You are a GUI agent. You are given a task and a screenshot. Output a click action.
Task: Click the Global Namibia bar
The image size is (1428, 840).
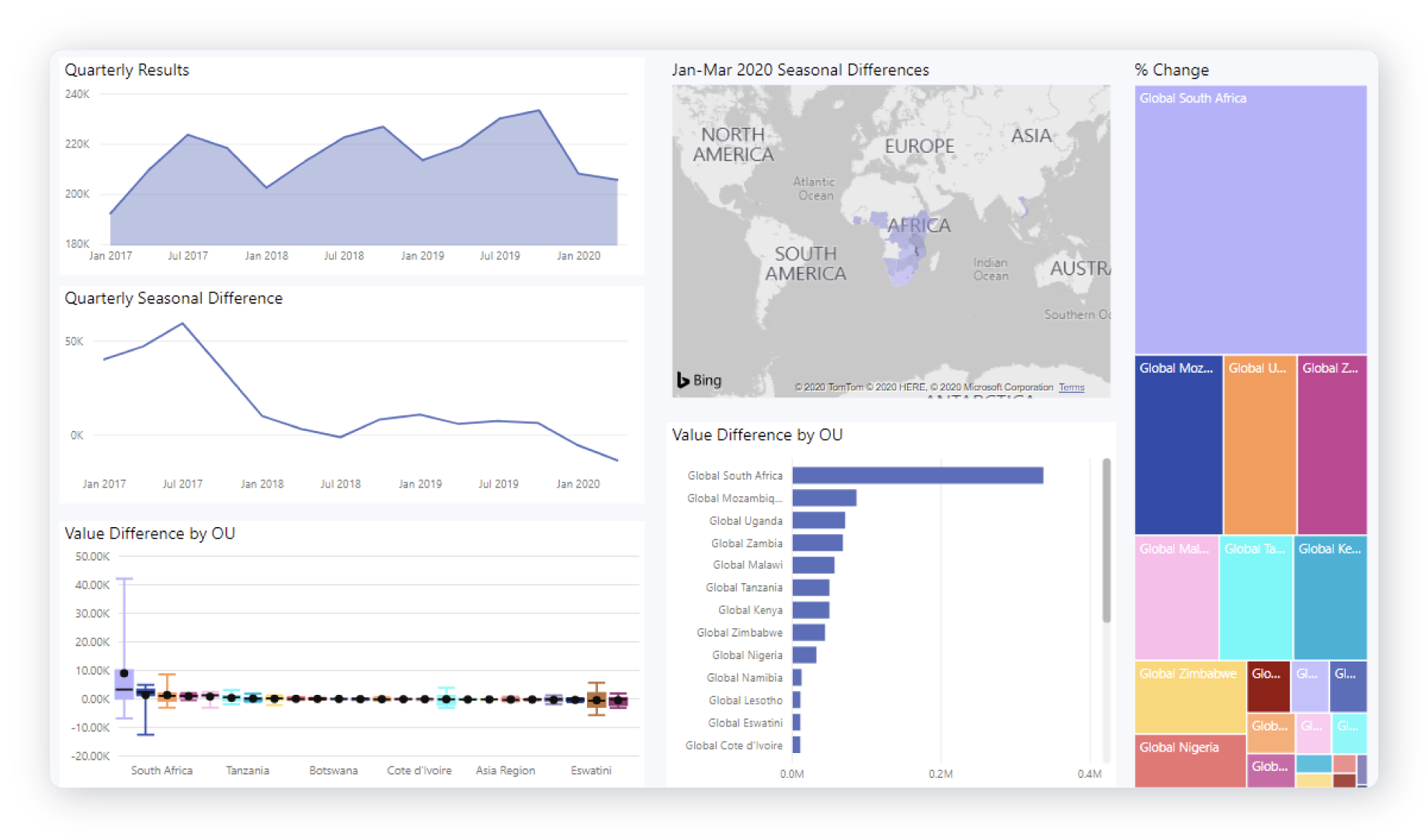click(797, 678)
